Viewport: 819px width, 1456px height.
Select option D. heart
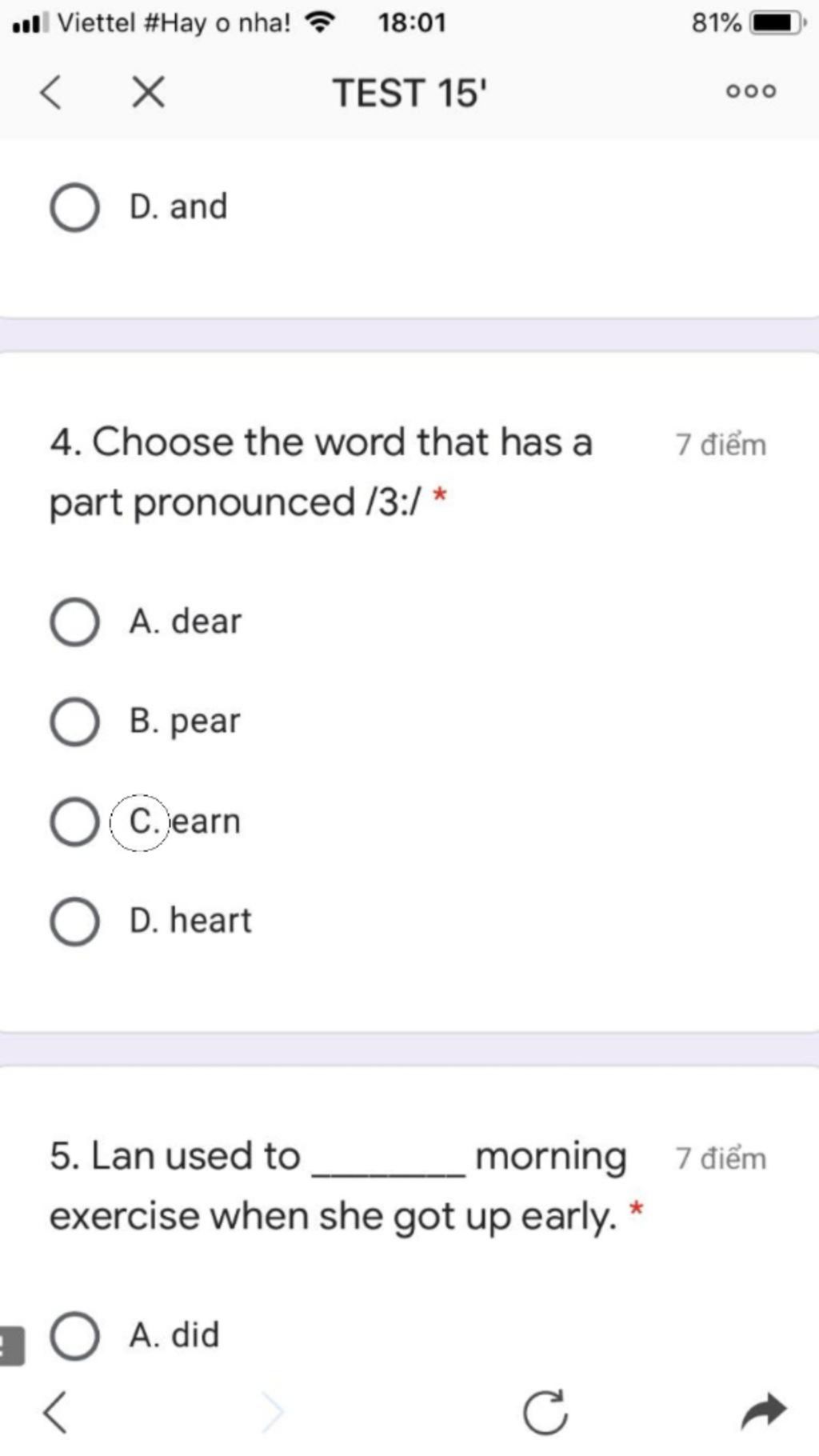coord(74,921)
